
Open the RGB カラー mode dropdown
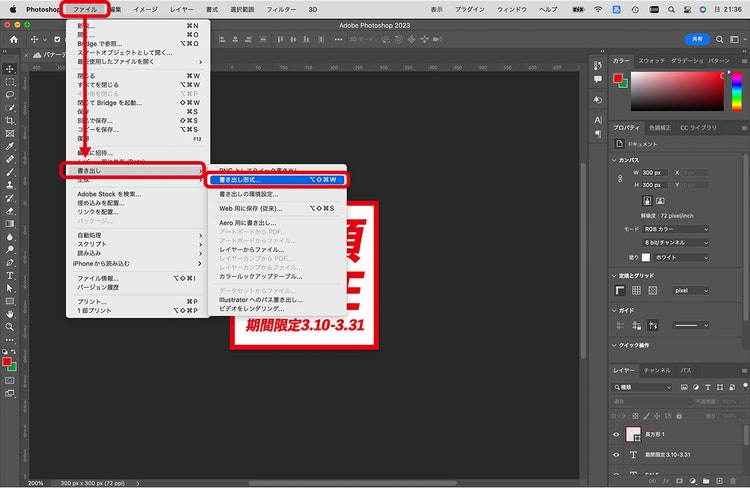(676, 229)
